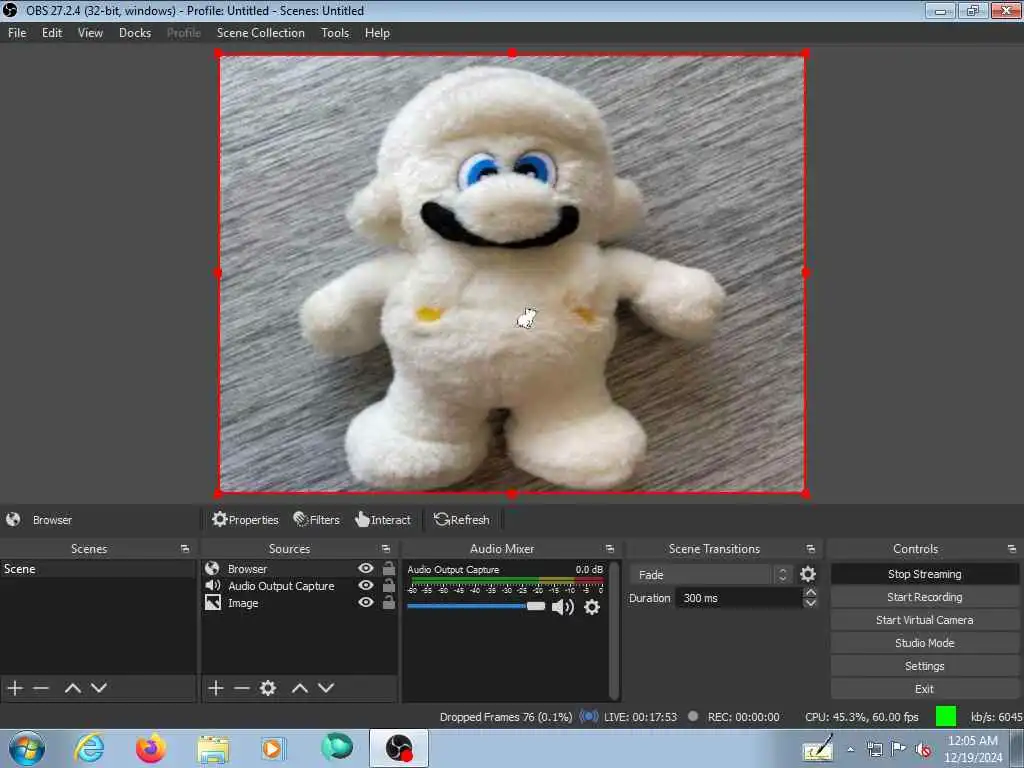This screenshot has height=768, width=1024.
Task: Select the Audio Output Capture source row
Action: coord(299,585)
